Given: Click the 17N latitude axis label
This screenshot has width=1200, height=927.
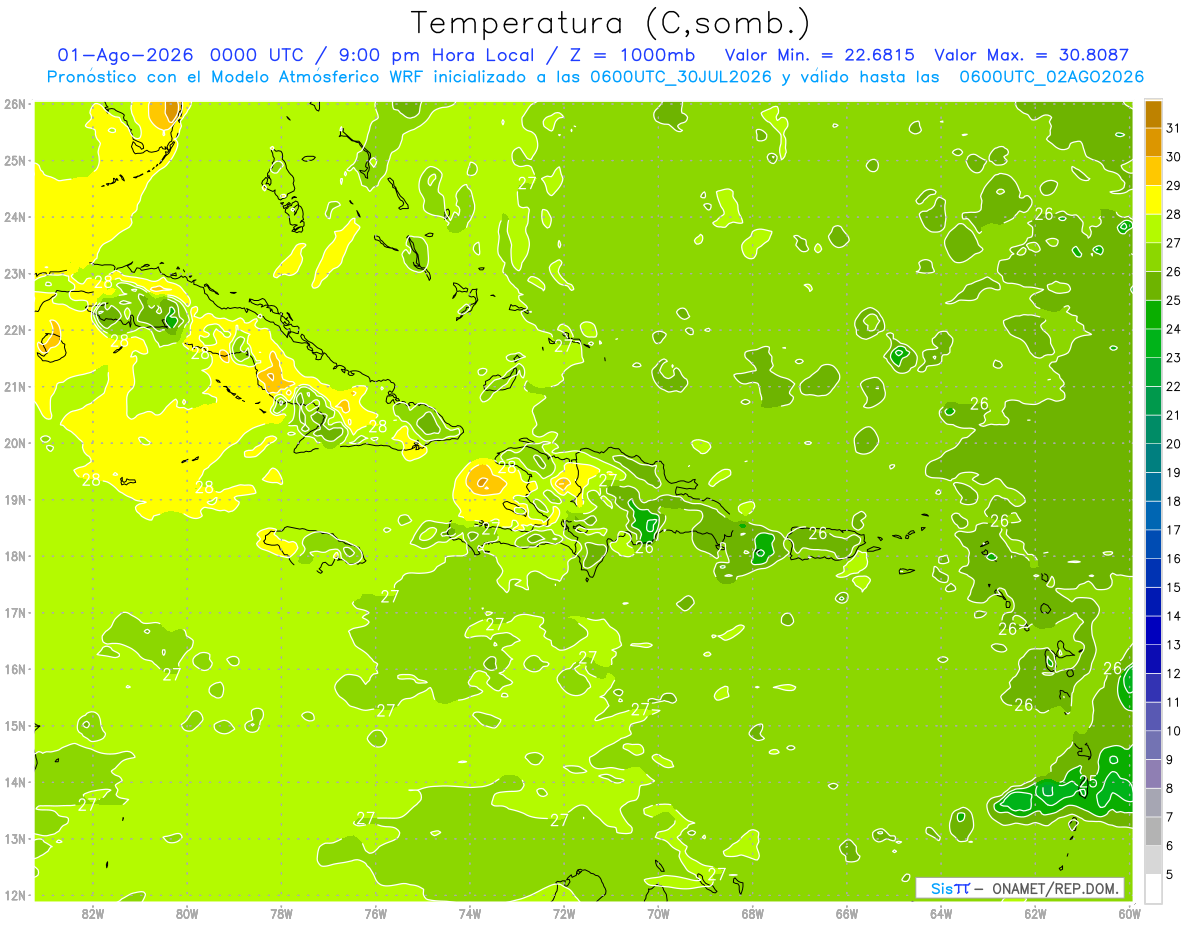Looking at the screenshot, I should coord(15,612).
